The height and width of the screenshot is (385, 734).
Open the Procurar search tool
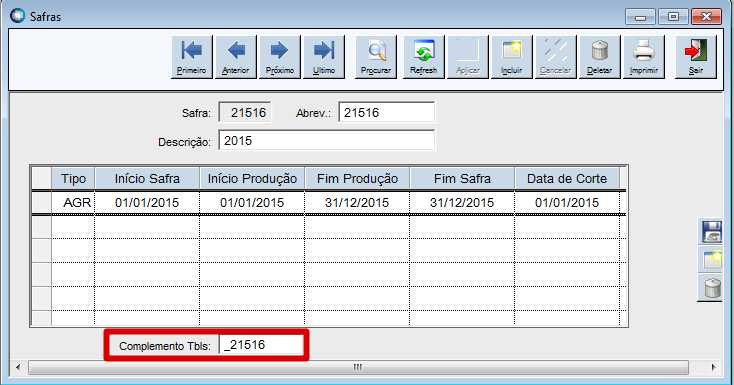click(x=376, y=57)
